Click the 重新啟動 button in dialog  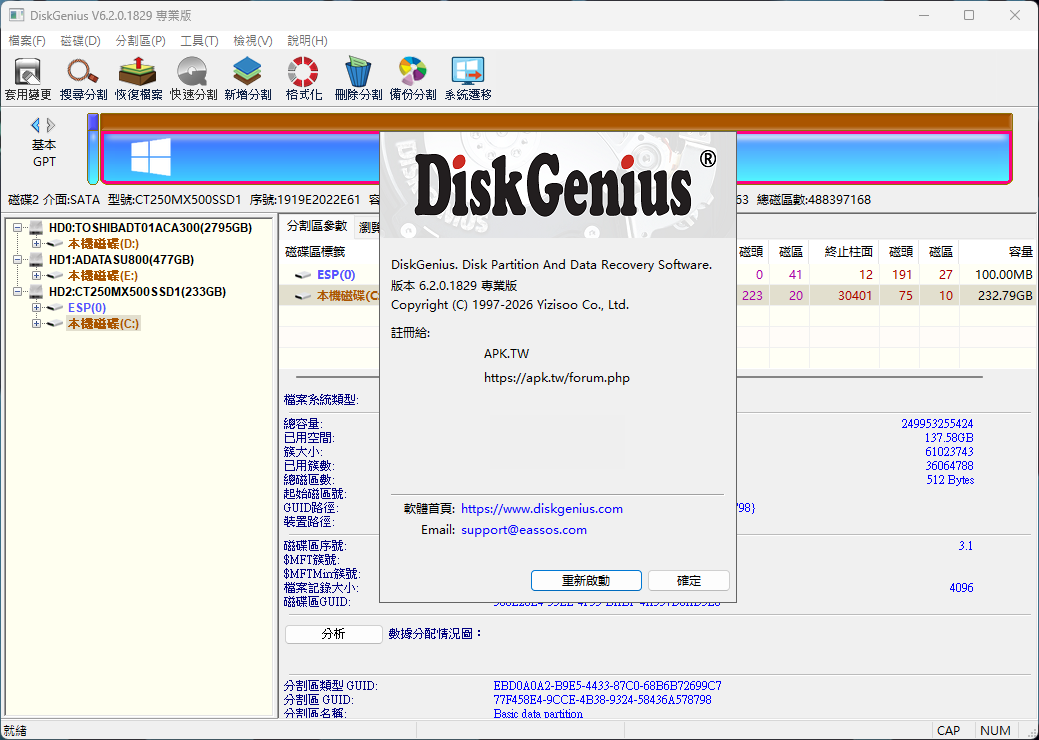coord(586,581)
